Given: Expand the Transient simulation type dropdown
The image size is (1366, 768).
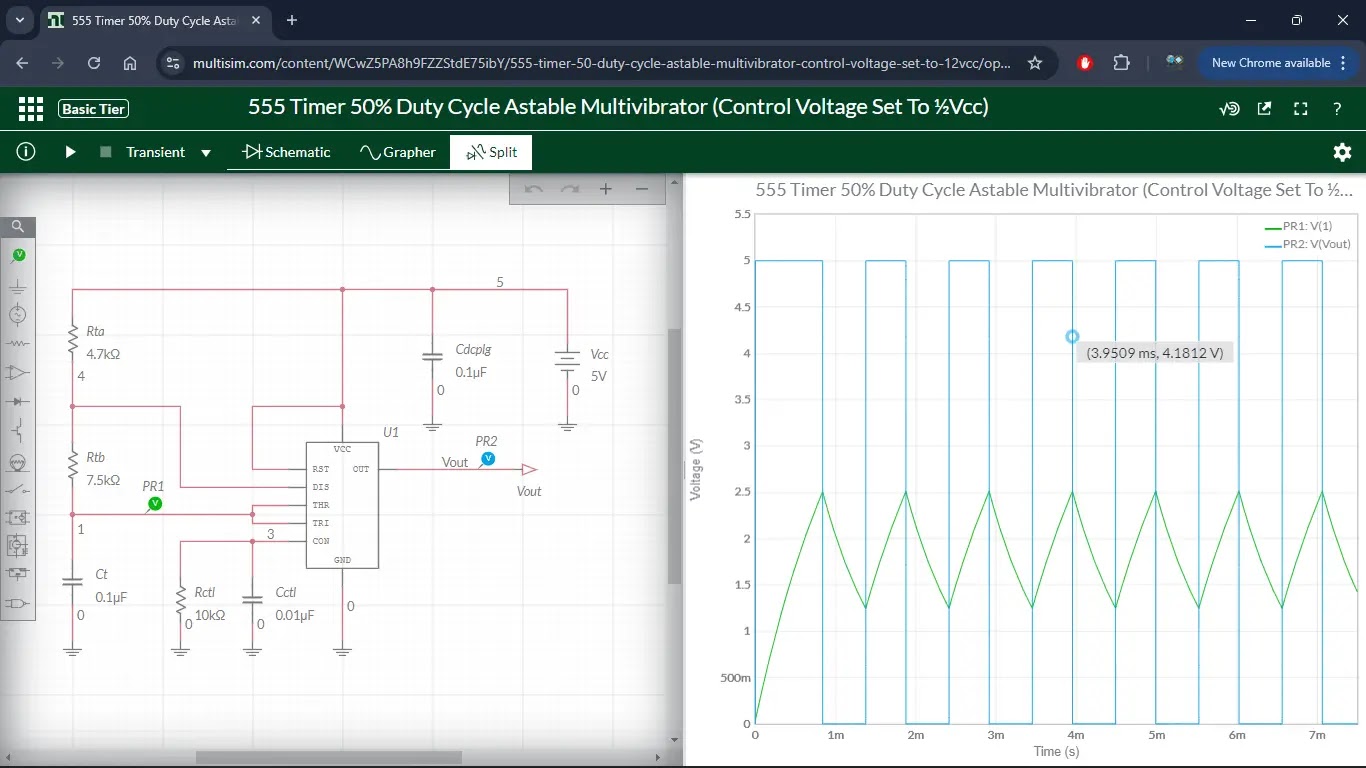Looking at the screenshot, I should click(x=206, y=153).
